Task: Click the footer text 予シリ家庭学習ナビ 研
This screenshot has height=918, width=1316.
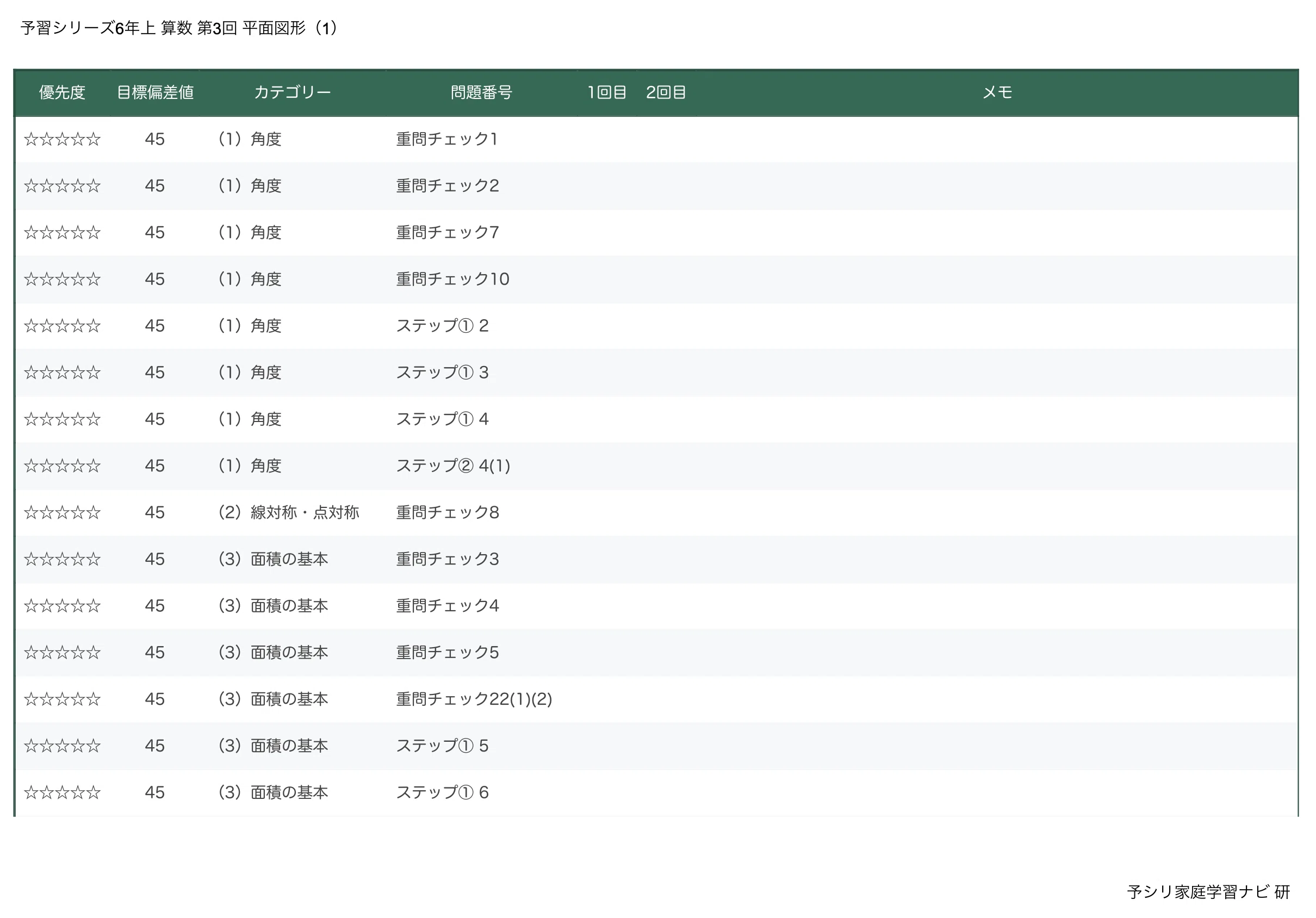Action: 1208,892
